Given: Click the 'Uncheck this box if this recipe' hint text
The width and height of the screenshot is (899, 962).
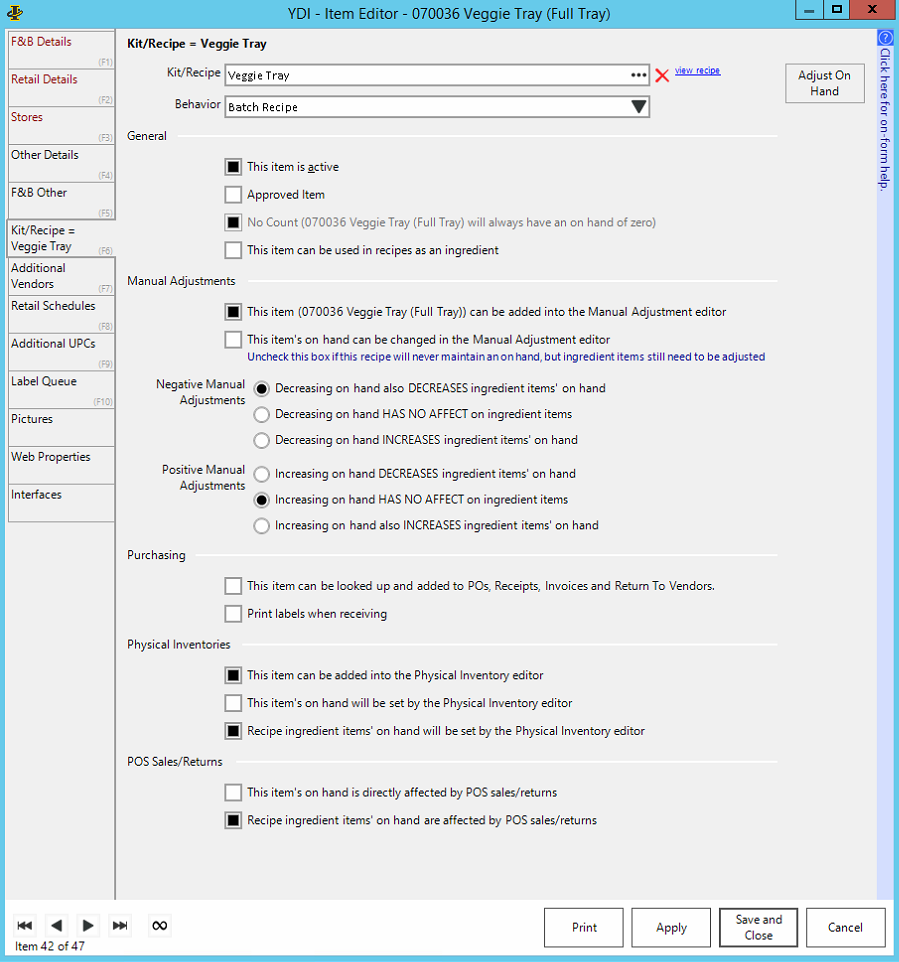Looking at the screenshot, I should (506, 356).
